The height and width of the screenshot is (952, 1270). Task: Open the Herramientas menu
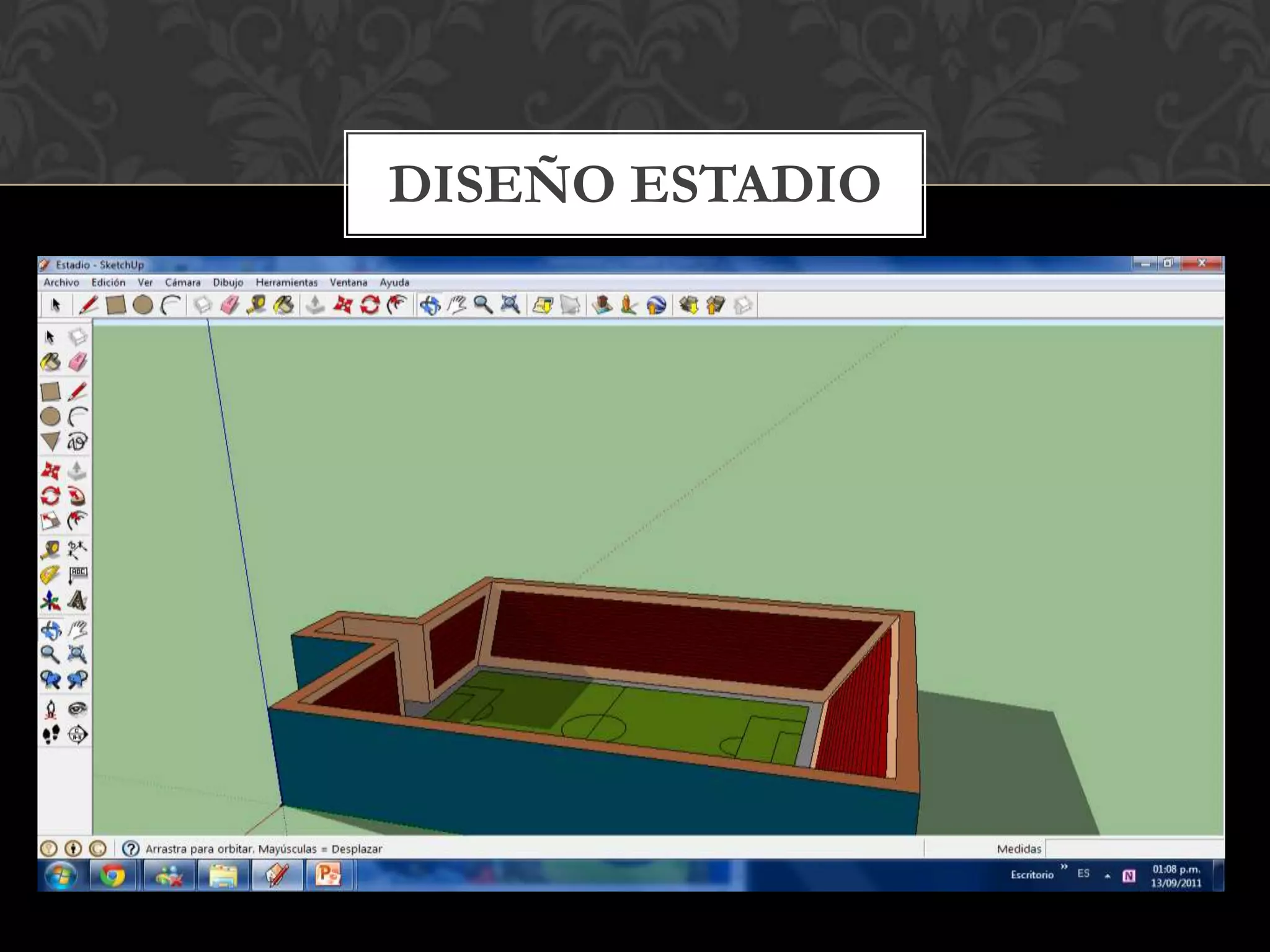click(286, 283)
